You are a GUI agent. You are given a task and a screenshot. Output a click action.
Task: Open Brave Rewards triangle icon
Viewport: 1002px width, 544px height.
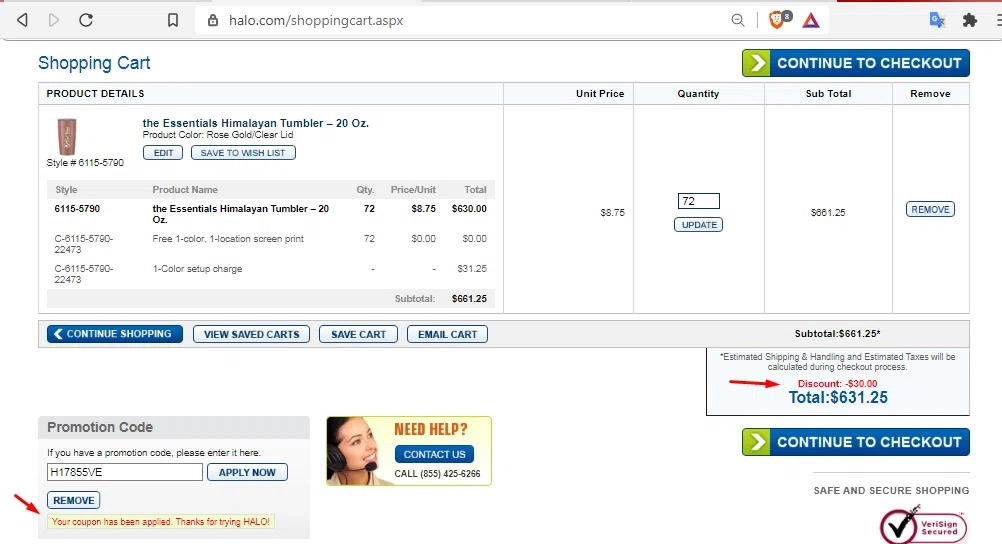tap(811, 20)
